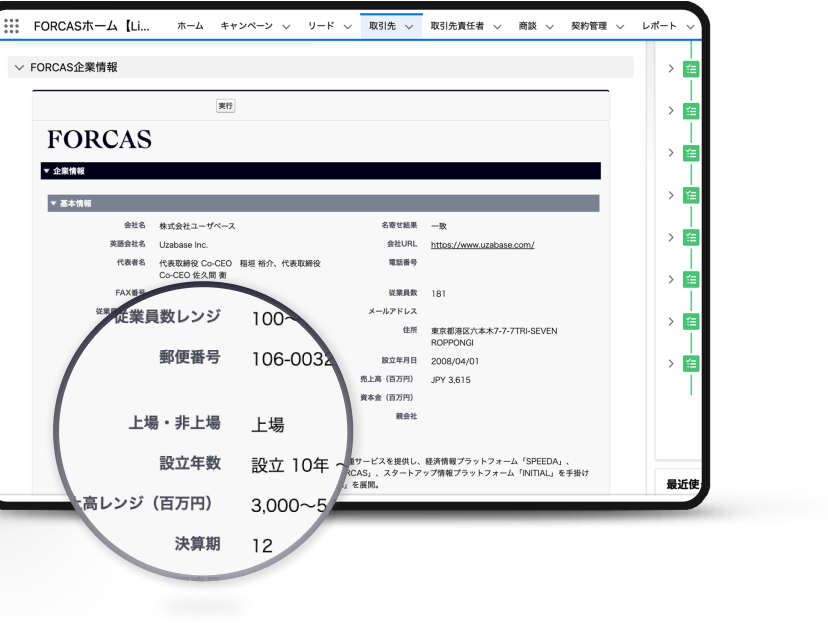Select the 名寄せ結果 value 一致
The image size is (828, 632).
coord(439,226)
